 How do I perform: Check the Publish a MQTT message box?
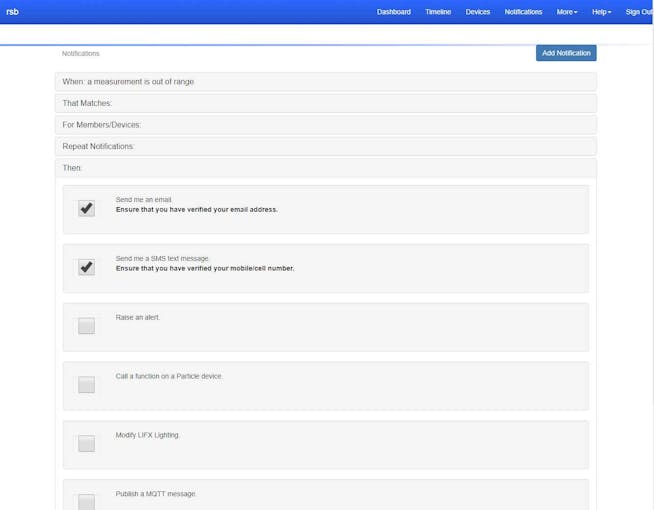(x=86, y=502)
